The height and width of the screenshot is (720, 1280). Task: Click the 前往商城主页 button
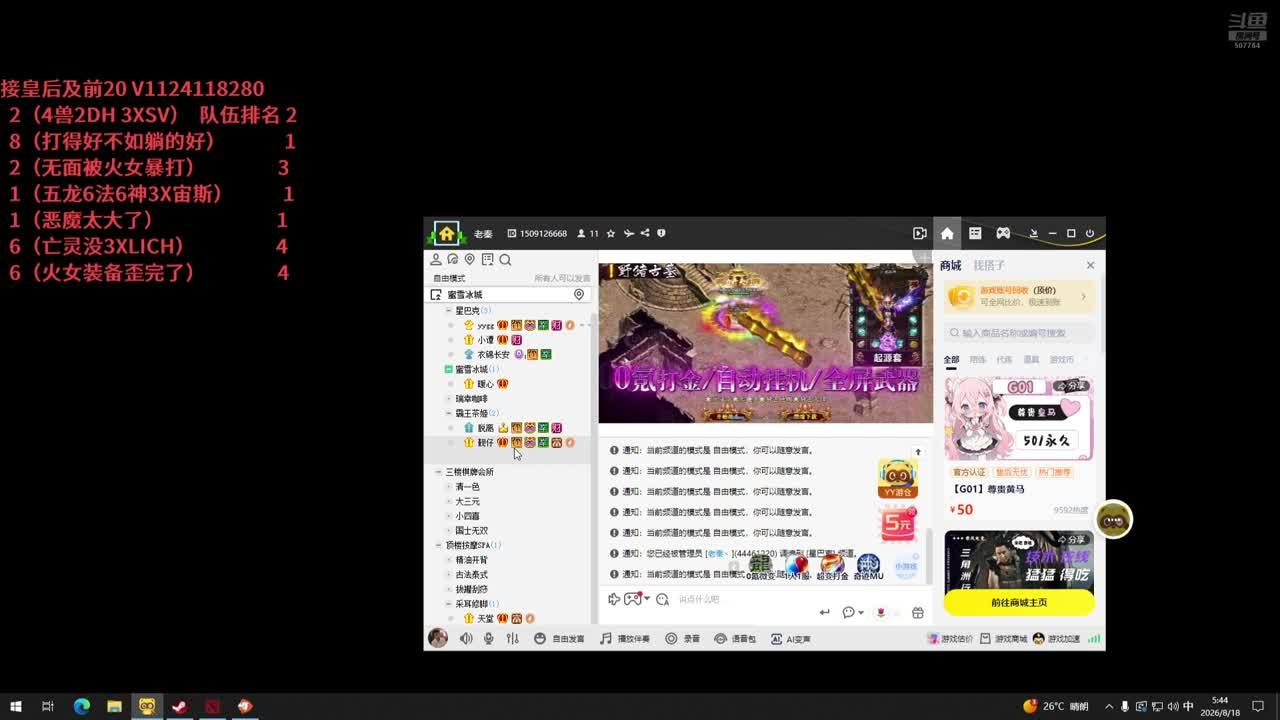coord(1019,602)
